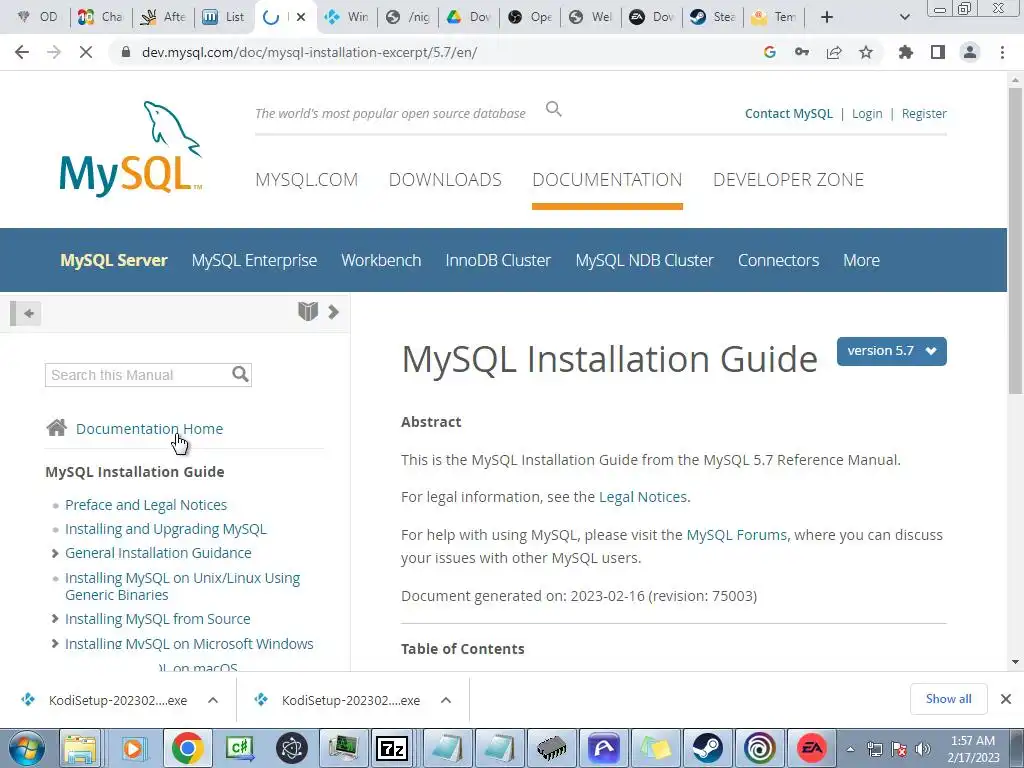Image resolution: width=1024 pixels, height=768 pixels.
Task: Expand Installing MySQL from Source section
Action: [55, 618]
